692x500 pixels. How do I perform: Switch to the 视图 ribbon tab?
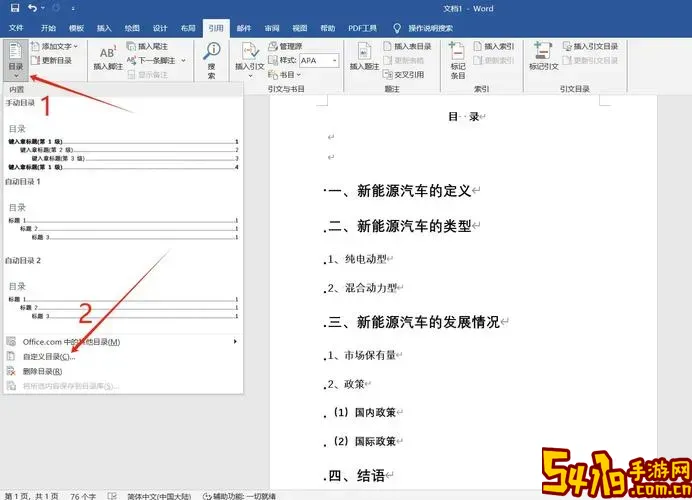pos(300,28)
